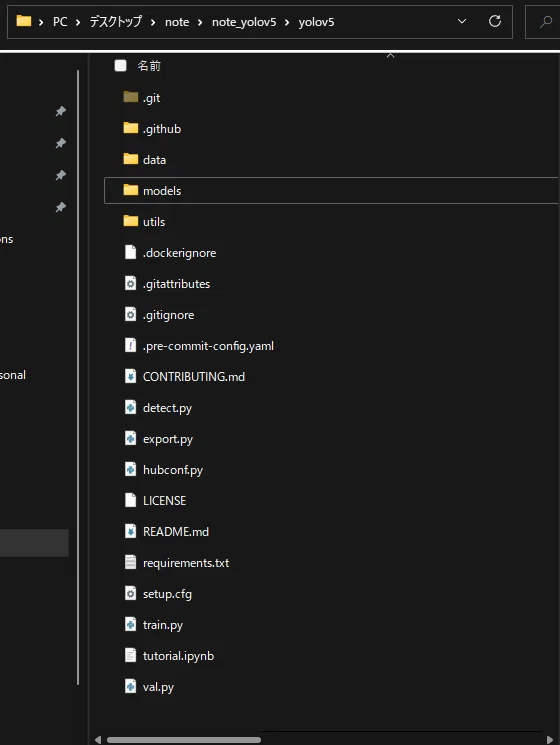Screen dimensions: 560x745
Task: Expand the chevron after note_yolov5 breadcrumb
Action: click(287, 22)
